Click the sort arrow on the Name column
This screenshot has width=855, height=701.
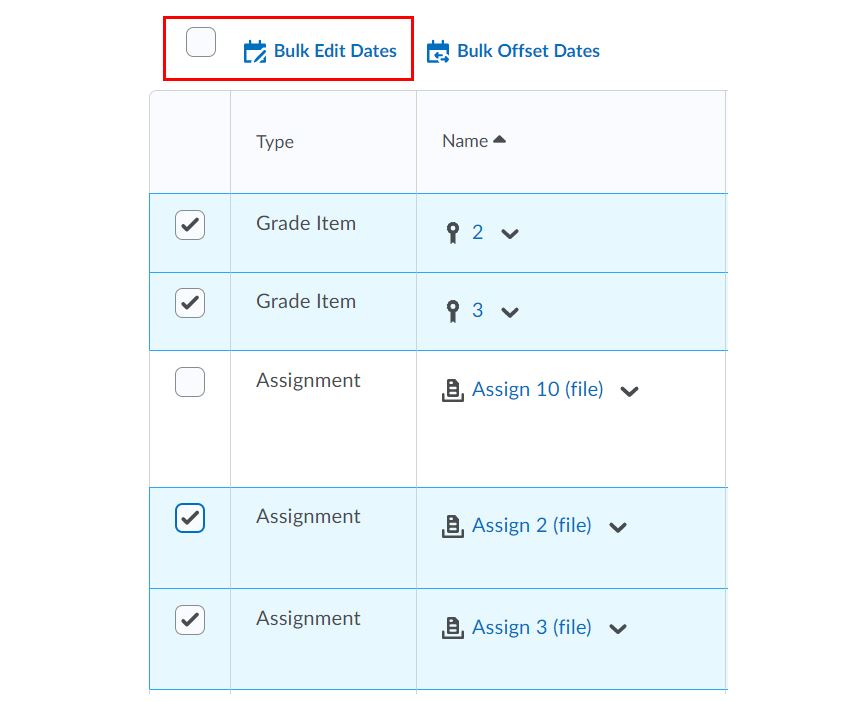(500, 137)
